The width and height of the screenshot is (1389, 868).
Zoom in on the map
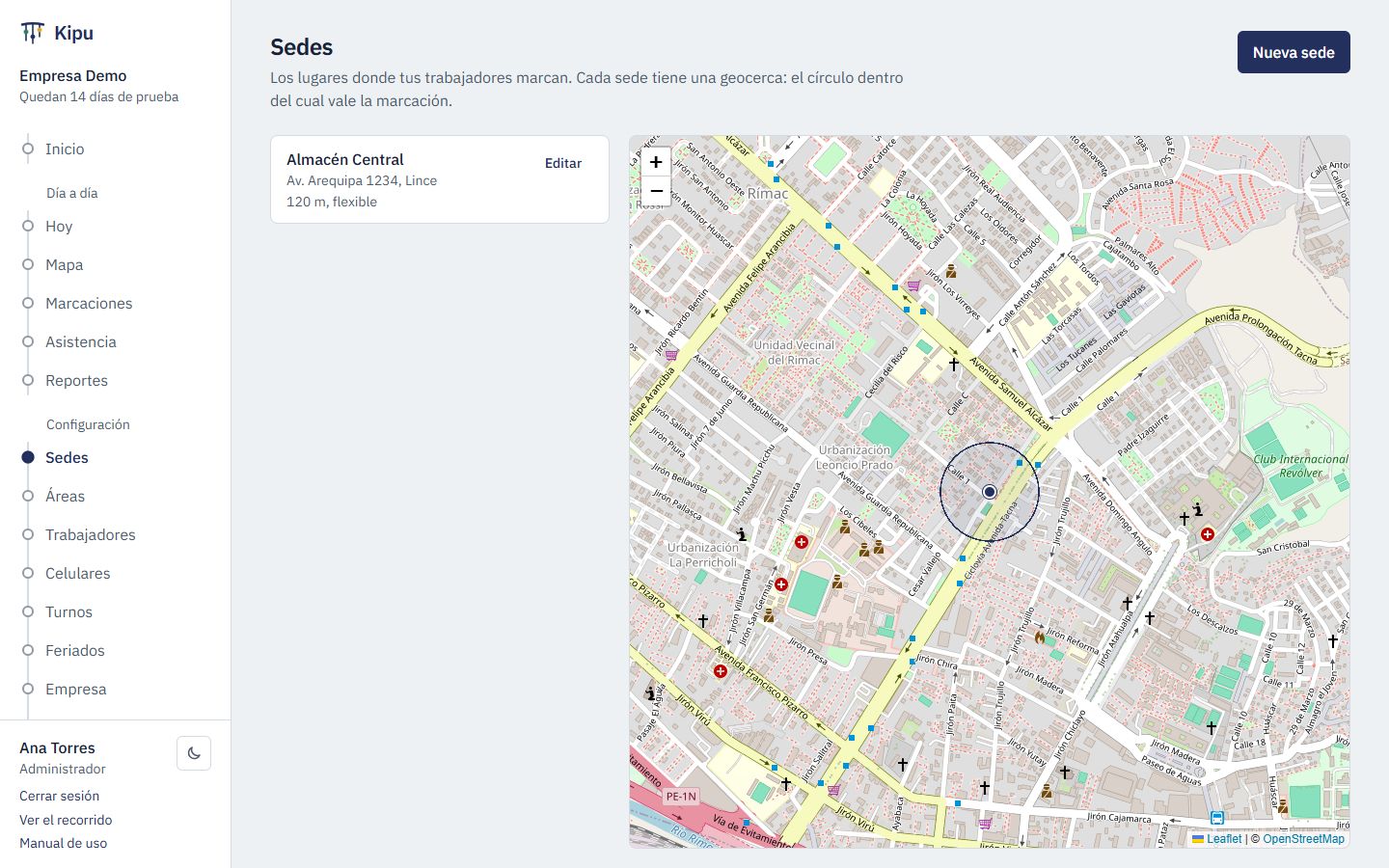(x=656, y=162)
